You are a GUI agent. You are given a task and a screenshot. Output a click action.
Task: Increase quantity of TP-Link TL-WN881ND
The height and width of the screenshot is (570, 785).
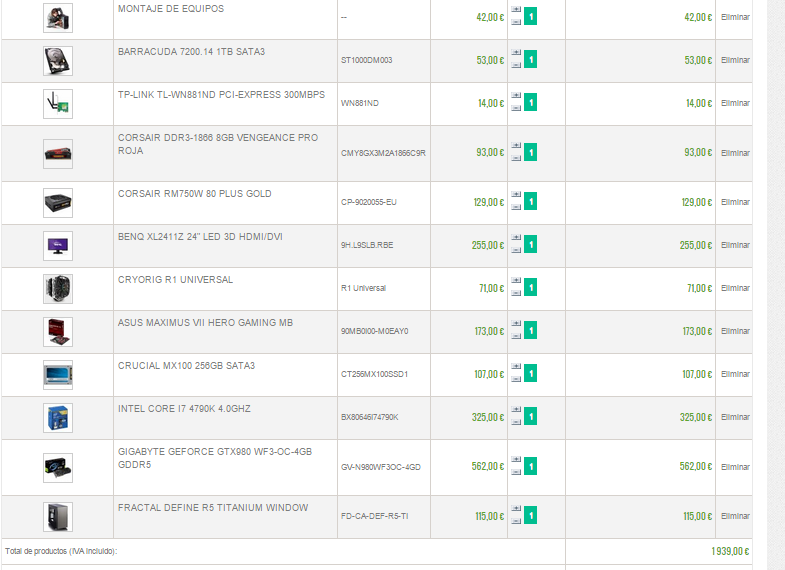[x=516, y=96]
